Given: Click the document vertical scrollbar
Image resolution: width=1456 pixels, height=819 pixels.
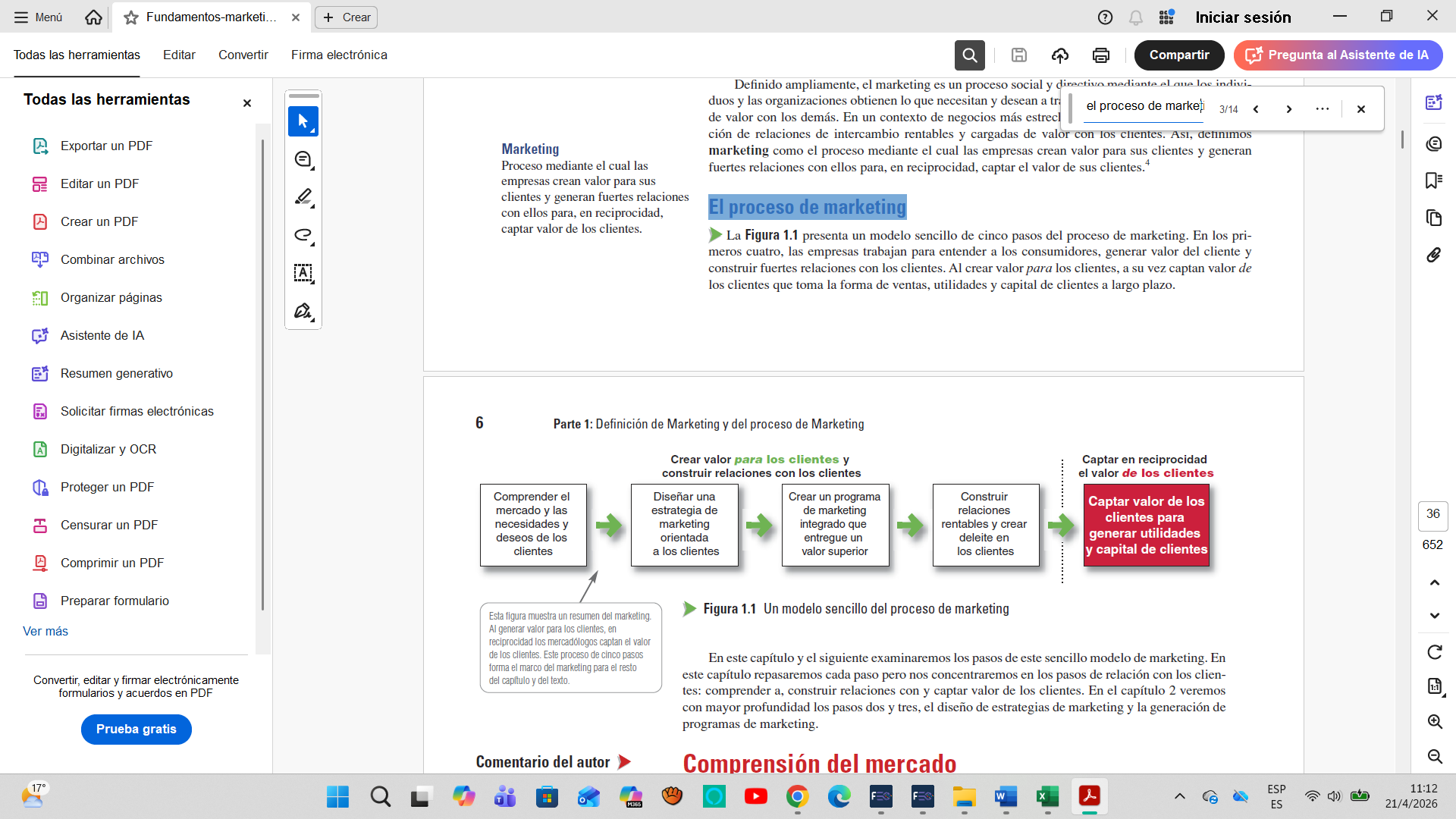Looking at the screenshot, I should click(1402, 140).
